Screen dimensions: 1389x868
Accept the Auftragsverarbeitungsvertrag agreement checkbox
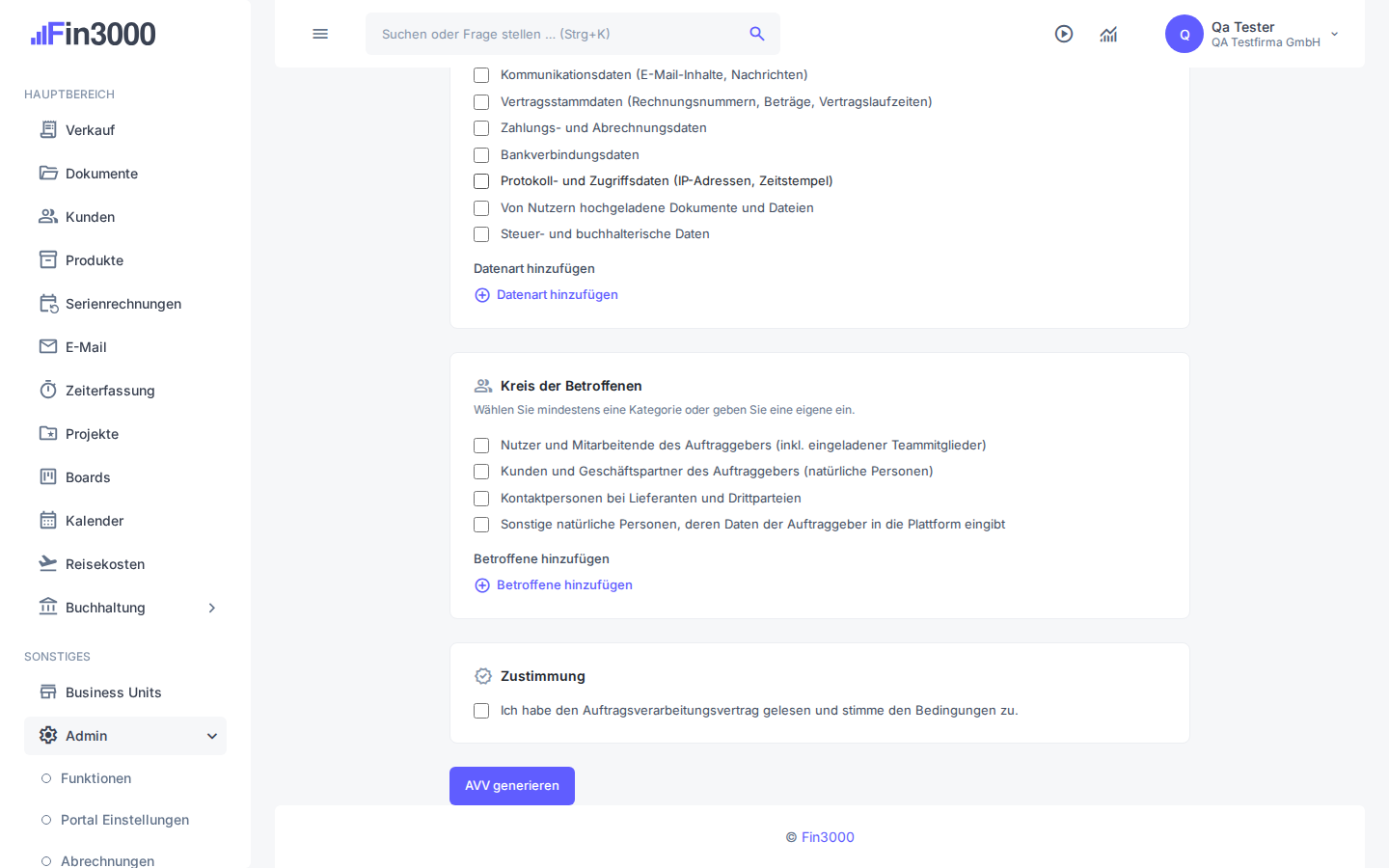[x=481, y=711]
